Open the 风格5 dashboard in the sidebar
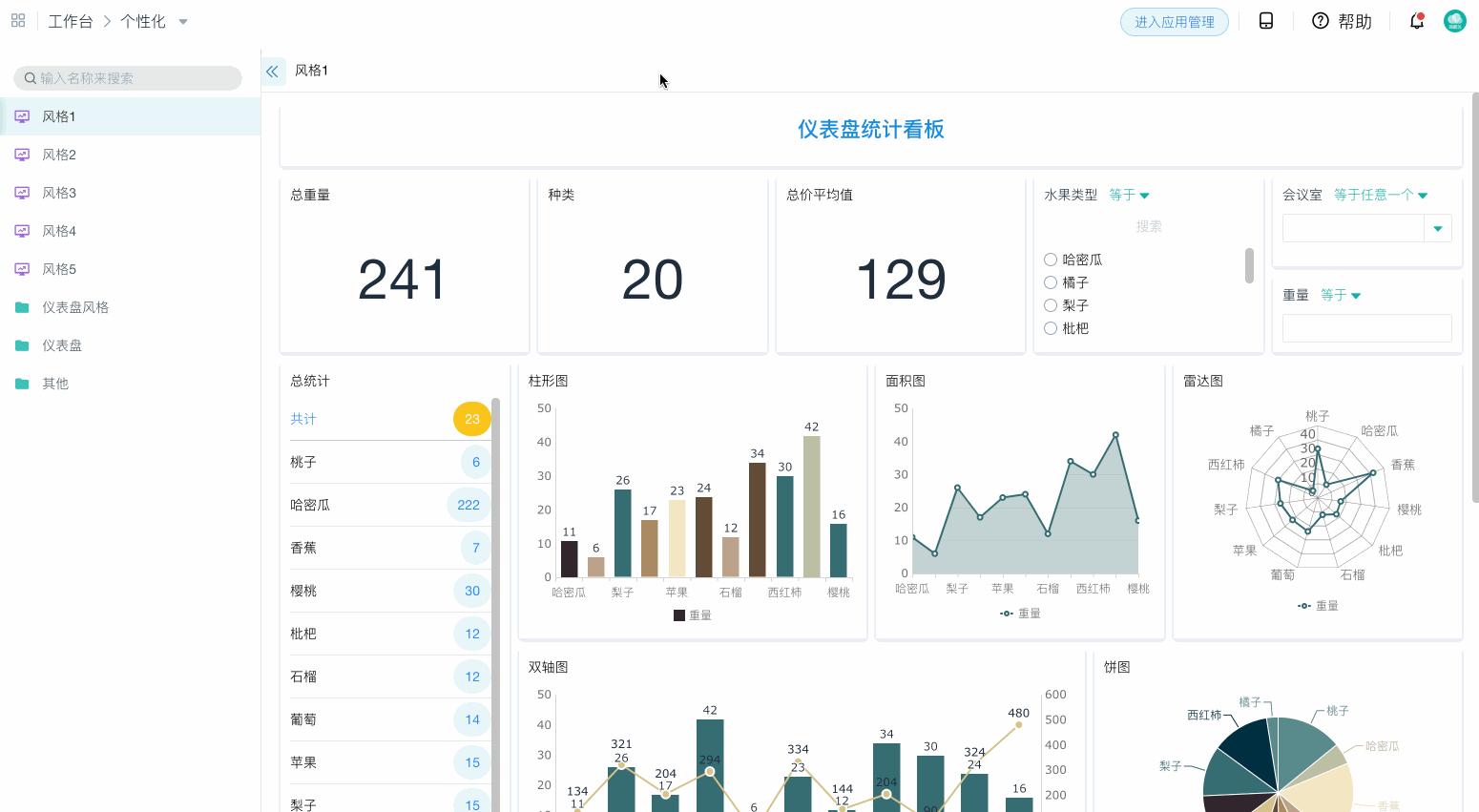Image resolution: width=1479 pixels, height=812 pixels. coord(59,269)
